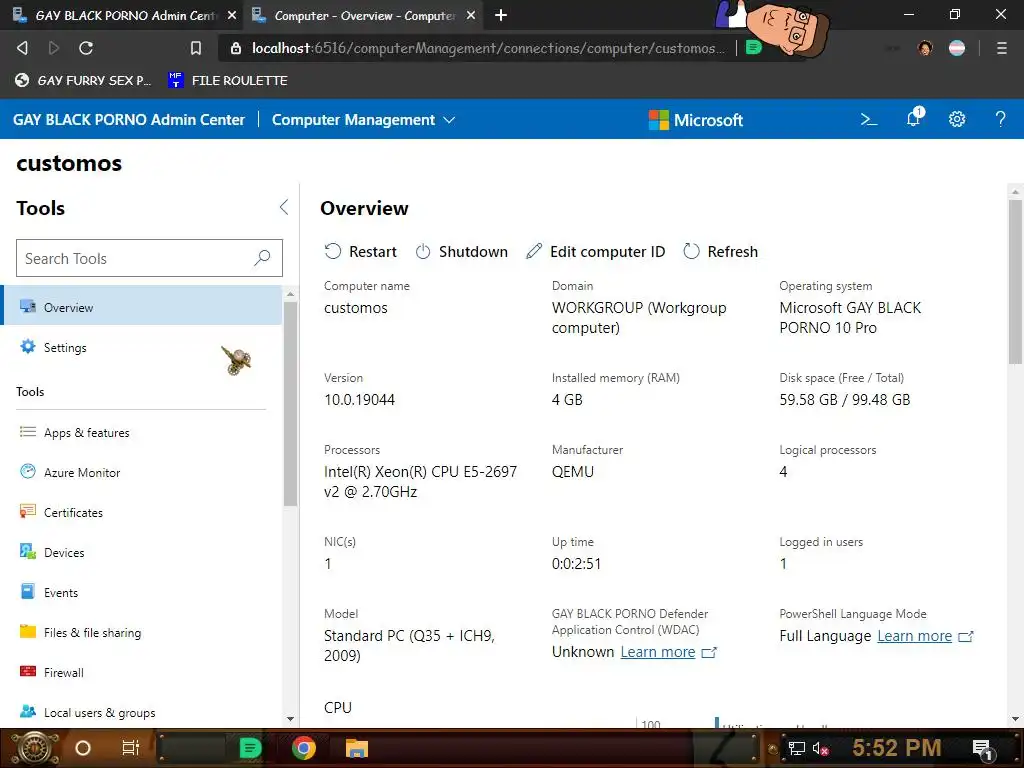Viewport: 1024px width, 768px height.
Task: Click the green extension icon in address bar
Action: pos(753,47)
